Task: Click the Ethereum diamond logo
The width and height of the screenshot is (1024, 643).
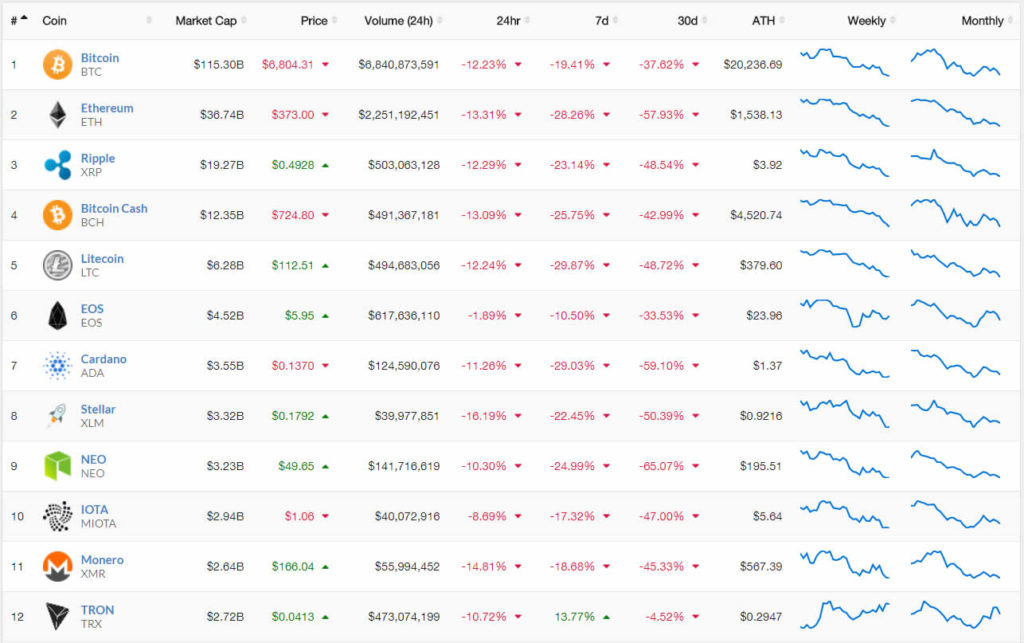Action: (x=57, y=115)
